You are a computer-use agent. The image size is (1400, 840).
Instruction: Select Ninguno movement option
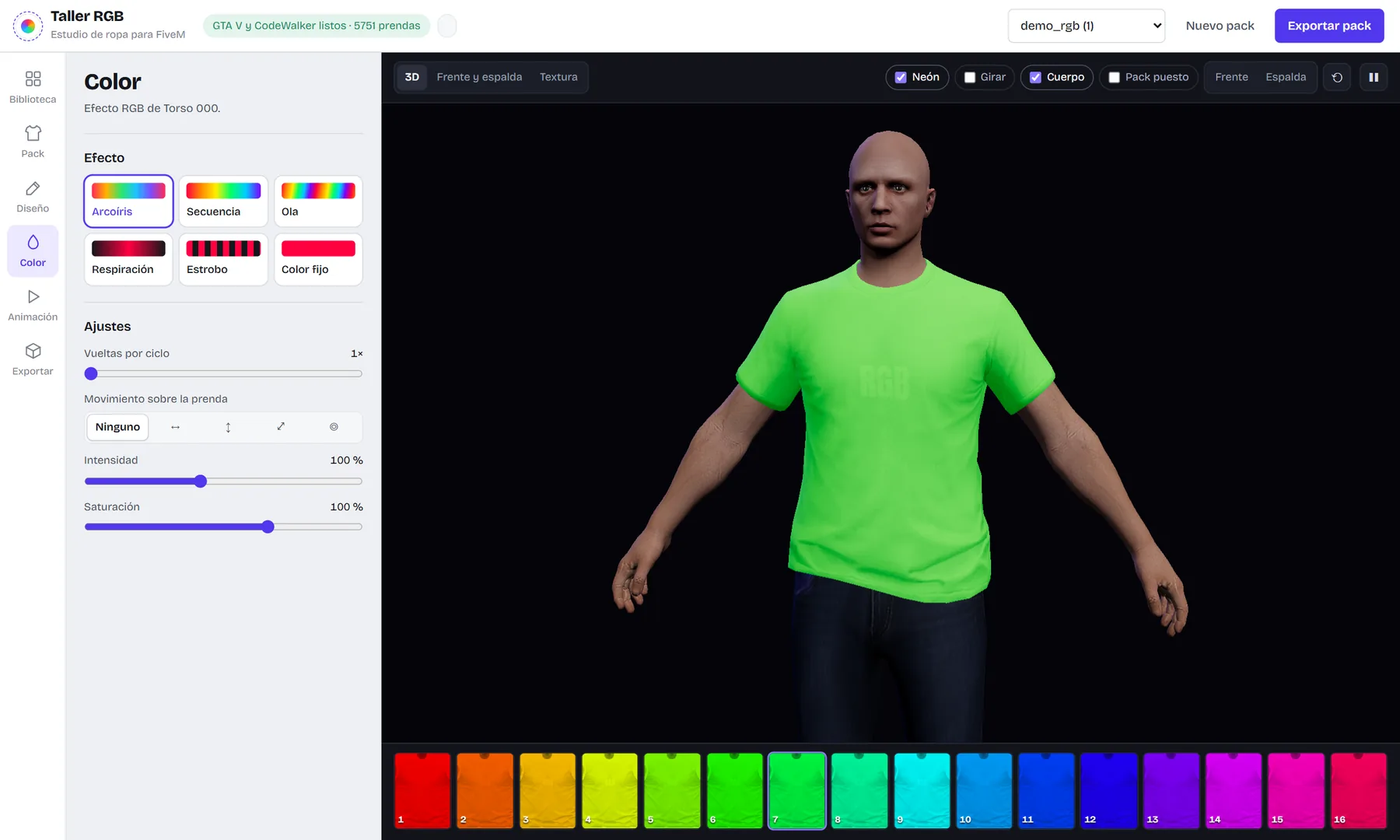(117, 427)
